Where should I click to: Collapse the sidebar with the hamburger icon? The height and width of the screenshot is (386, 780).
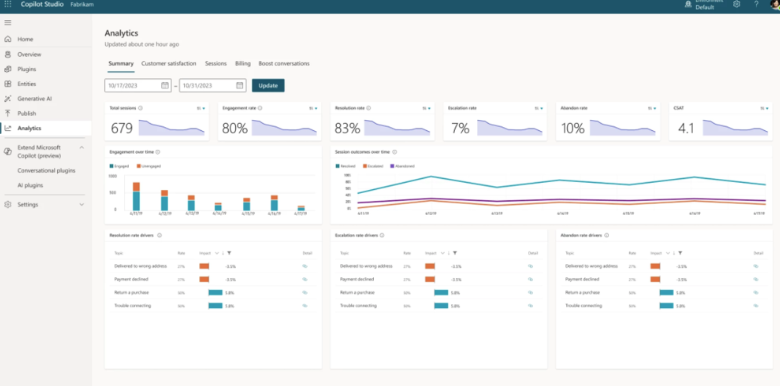click(7, 22)
